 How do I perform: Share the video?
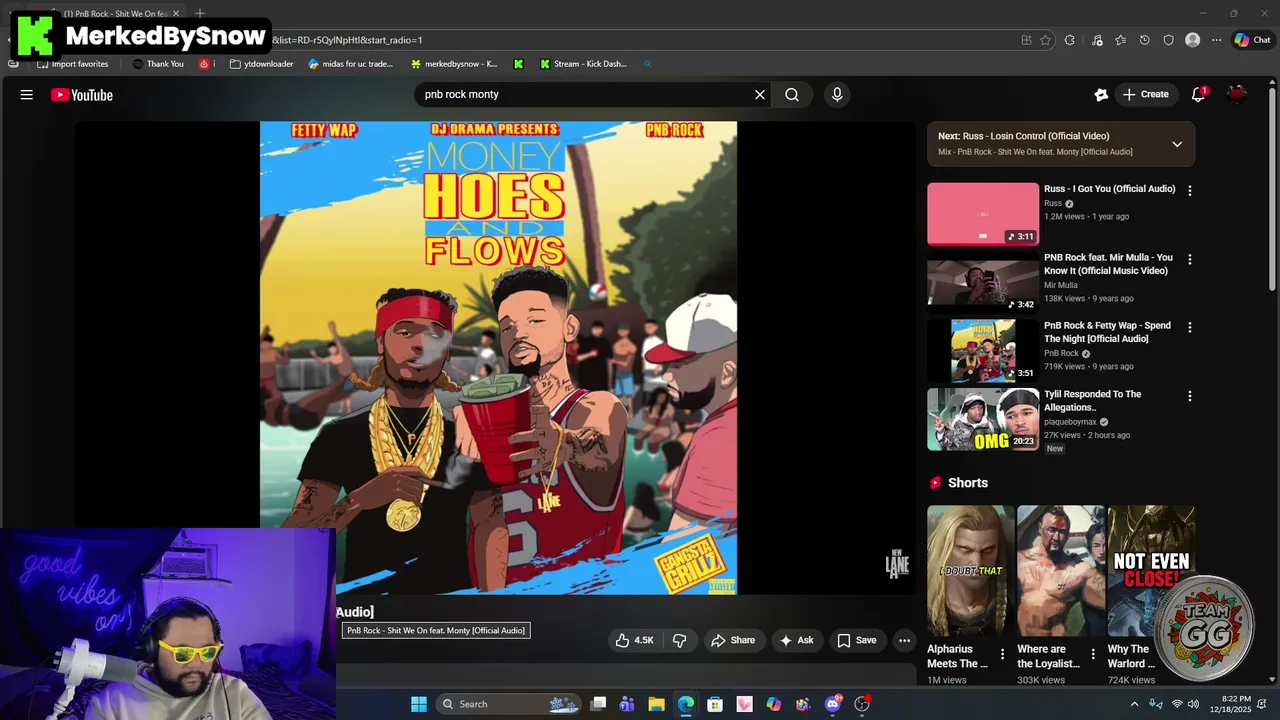(733, 641)
